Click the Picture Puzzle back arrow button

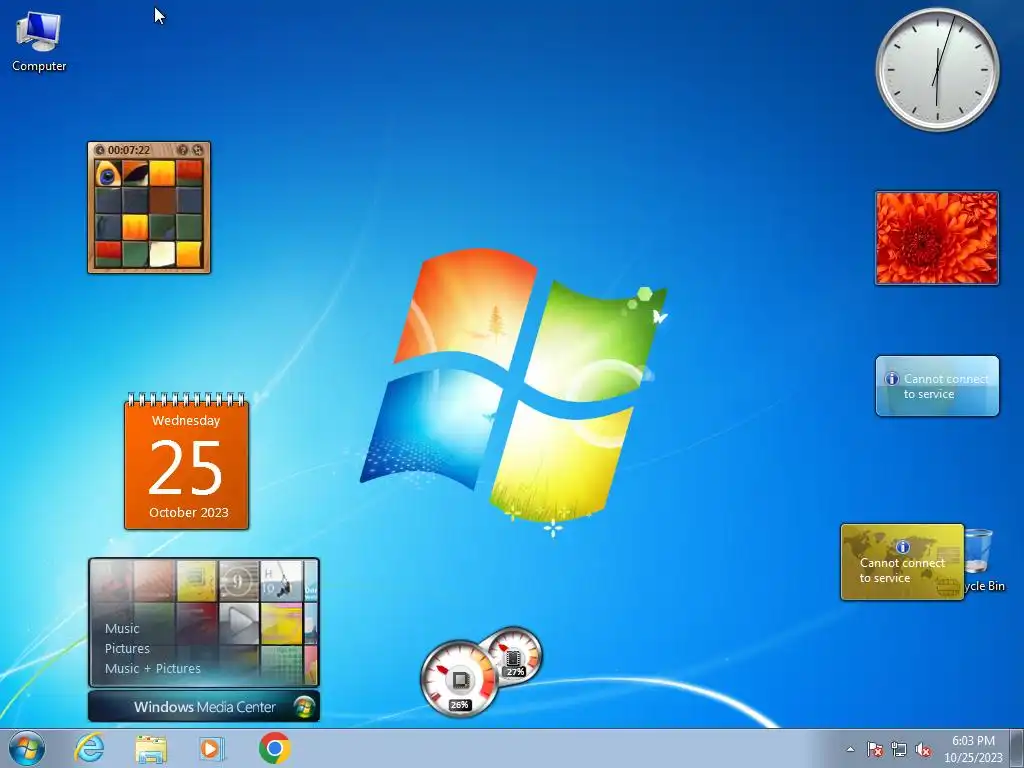[100, 150]
